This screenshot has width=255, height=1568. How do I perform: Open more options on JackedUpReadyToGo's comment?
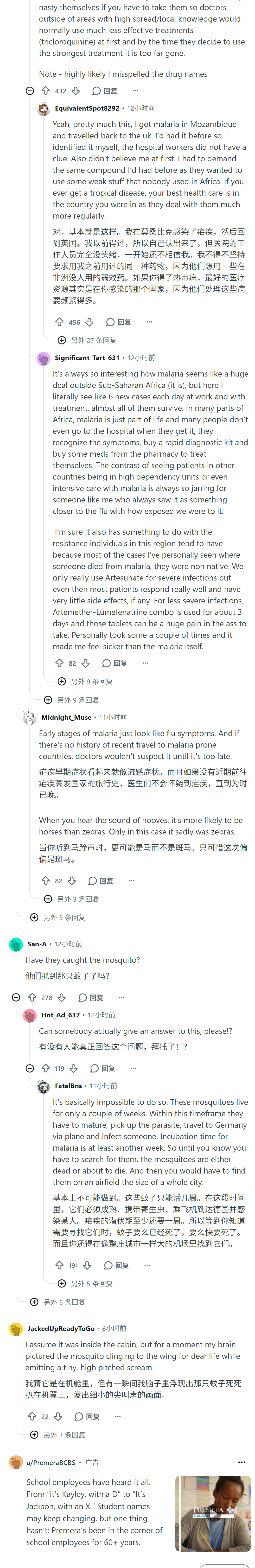[118, 1416]
